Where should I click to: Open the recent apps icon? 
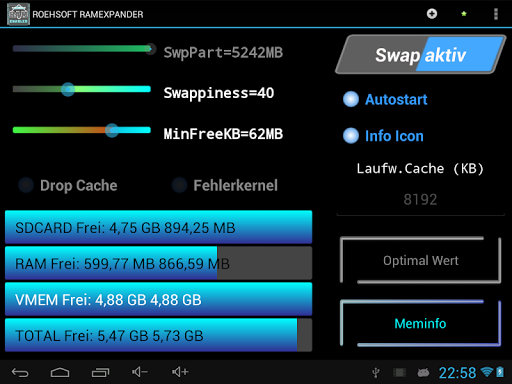point(100,372)
